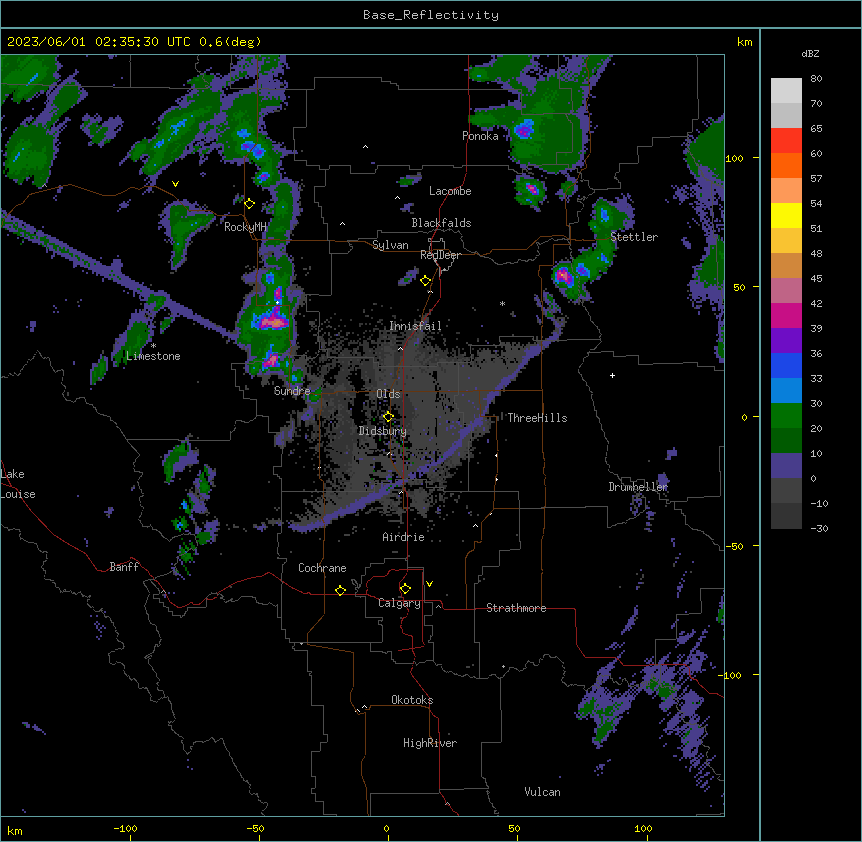Viewport: 862px width, 842px height.
Task: Click the Lacombe city label
Action: [x=450, y=191]
